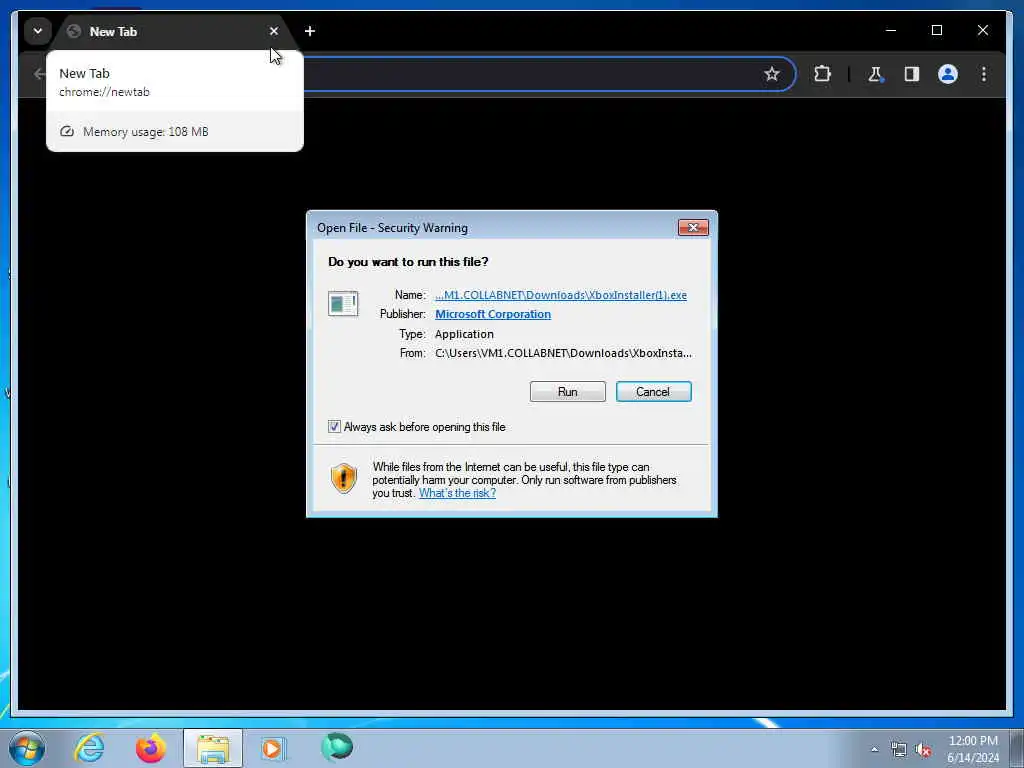Image resolution: width=1024 pixels, height=768 pixels.
Task: Close the security warning with the red X
Action: (x=693, y=227)
